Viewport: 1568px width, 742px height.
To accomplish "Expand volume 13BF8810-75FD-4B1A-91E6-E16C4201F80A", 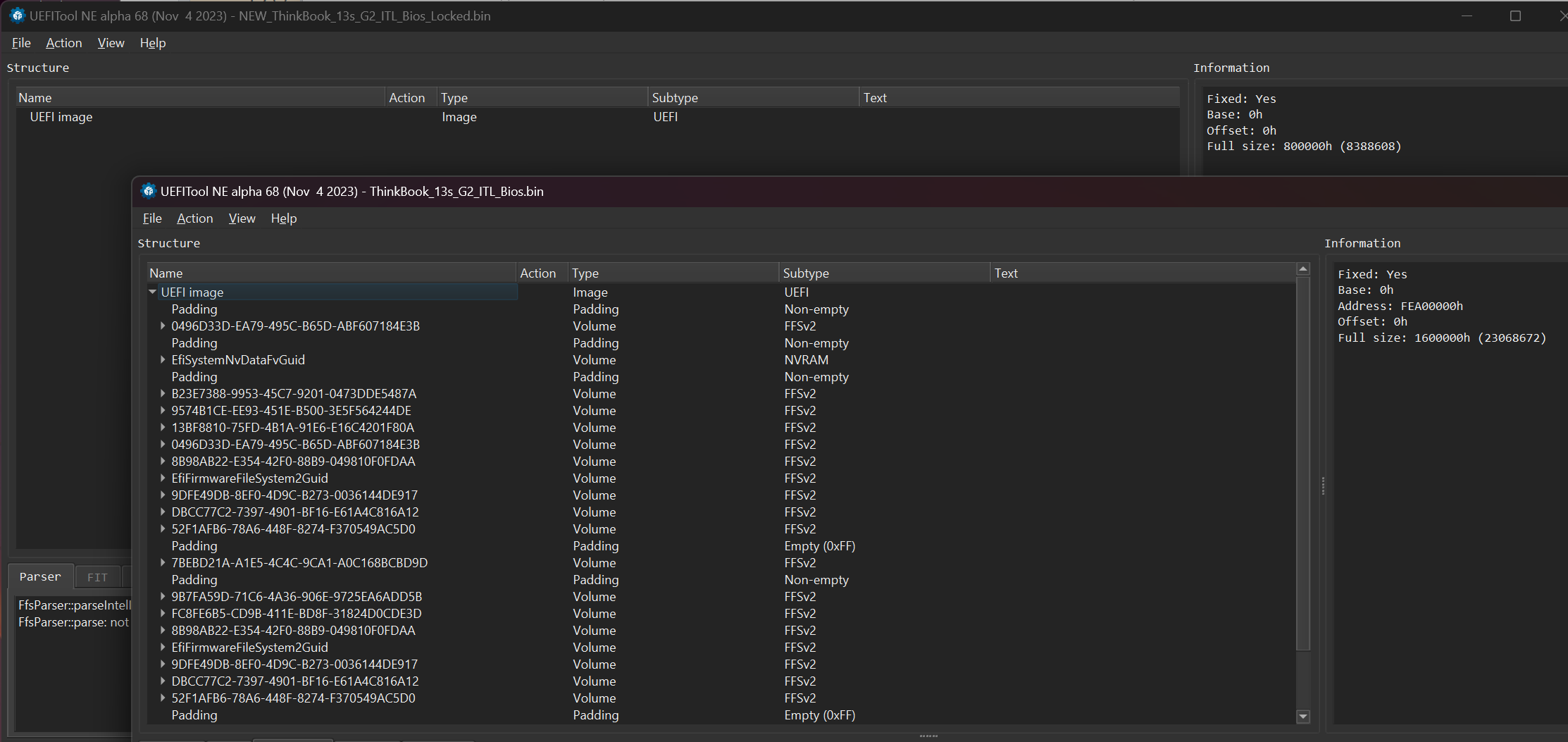I will (x=163, y=427).
